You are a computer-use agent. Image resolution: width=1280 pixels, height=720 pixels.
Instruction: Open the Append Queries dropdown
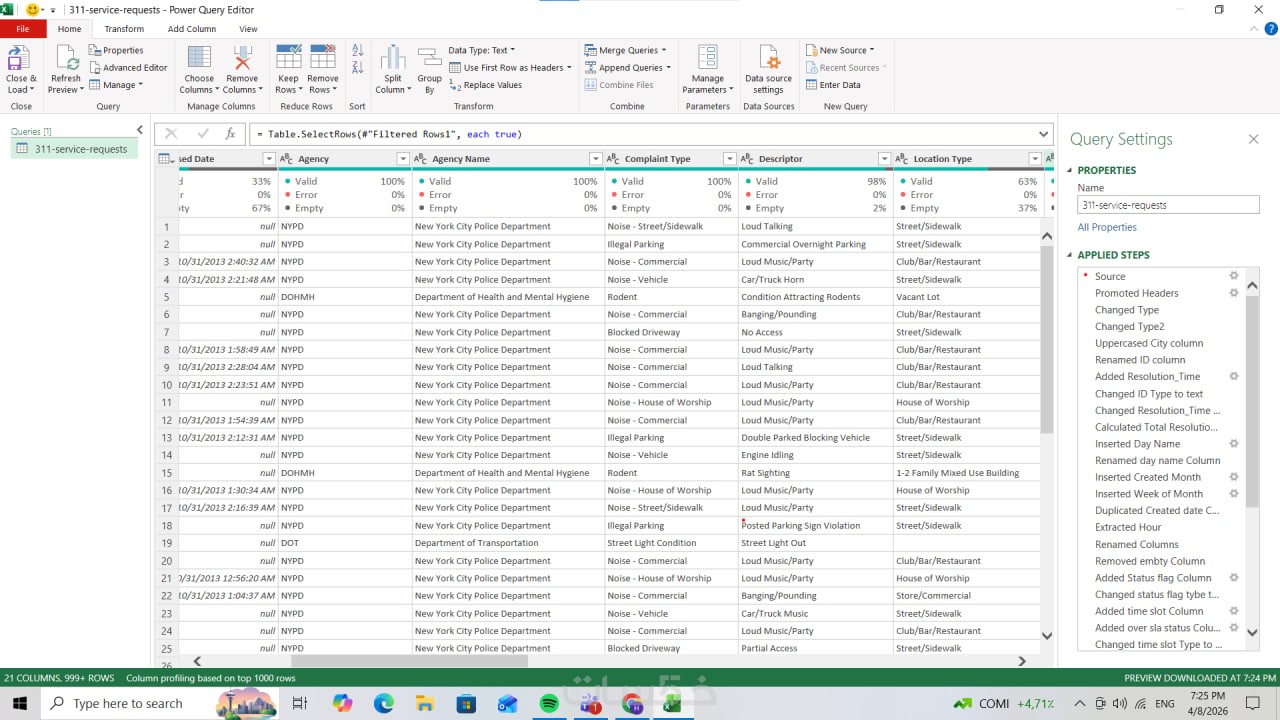point(628,68)
